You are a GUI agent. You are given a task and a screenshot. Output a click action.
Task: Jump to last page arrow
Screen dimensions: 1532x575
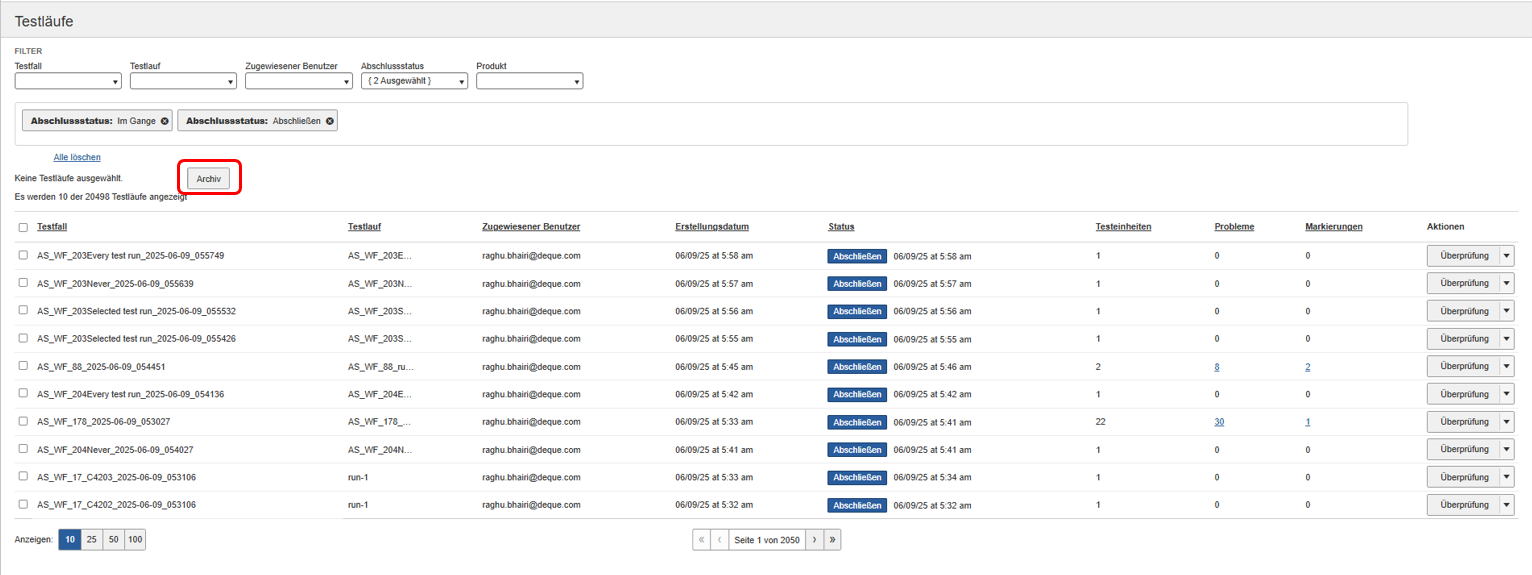click(x=833, y=540)
